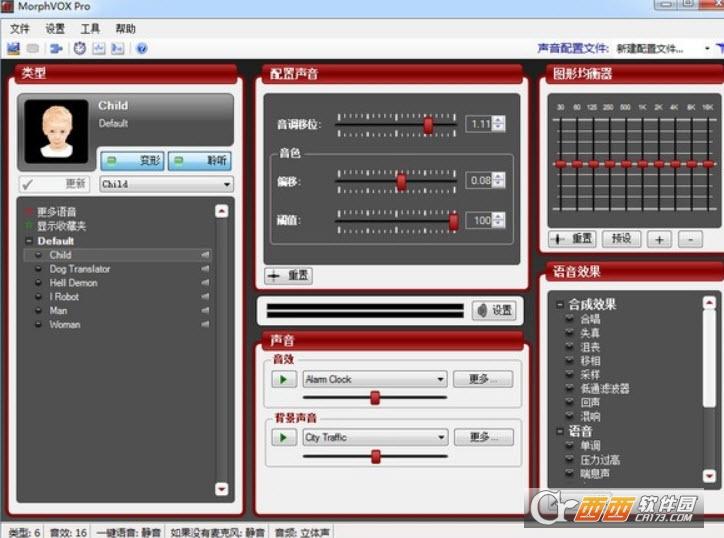Click the chart icon right of clock icon
This screenshot has height=538, width=724.
pyautogui.click(x=99, y=48)
